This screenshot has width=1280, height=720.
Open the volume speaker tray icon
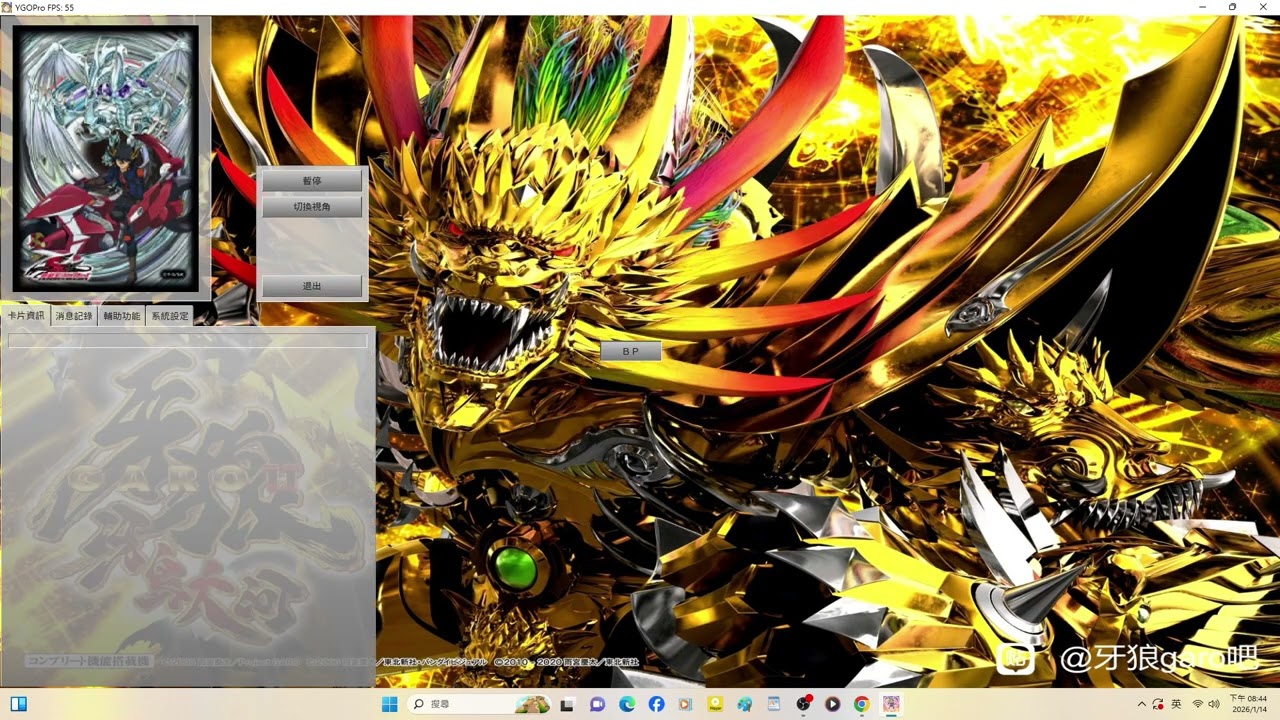[x=1214, y=704]
